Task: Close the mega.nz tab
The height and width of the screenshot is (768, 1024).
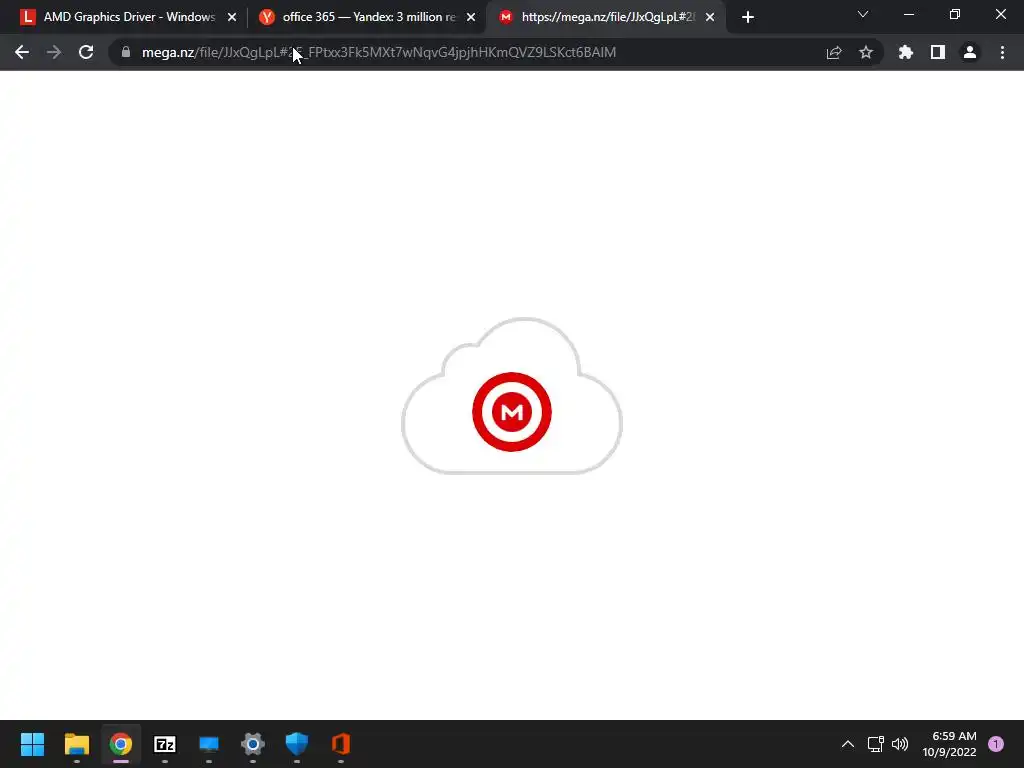Action: click(x=710, y=17)
